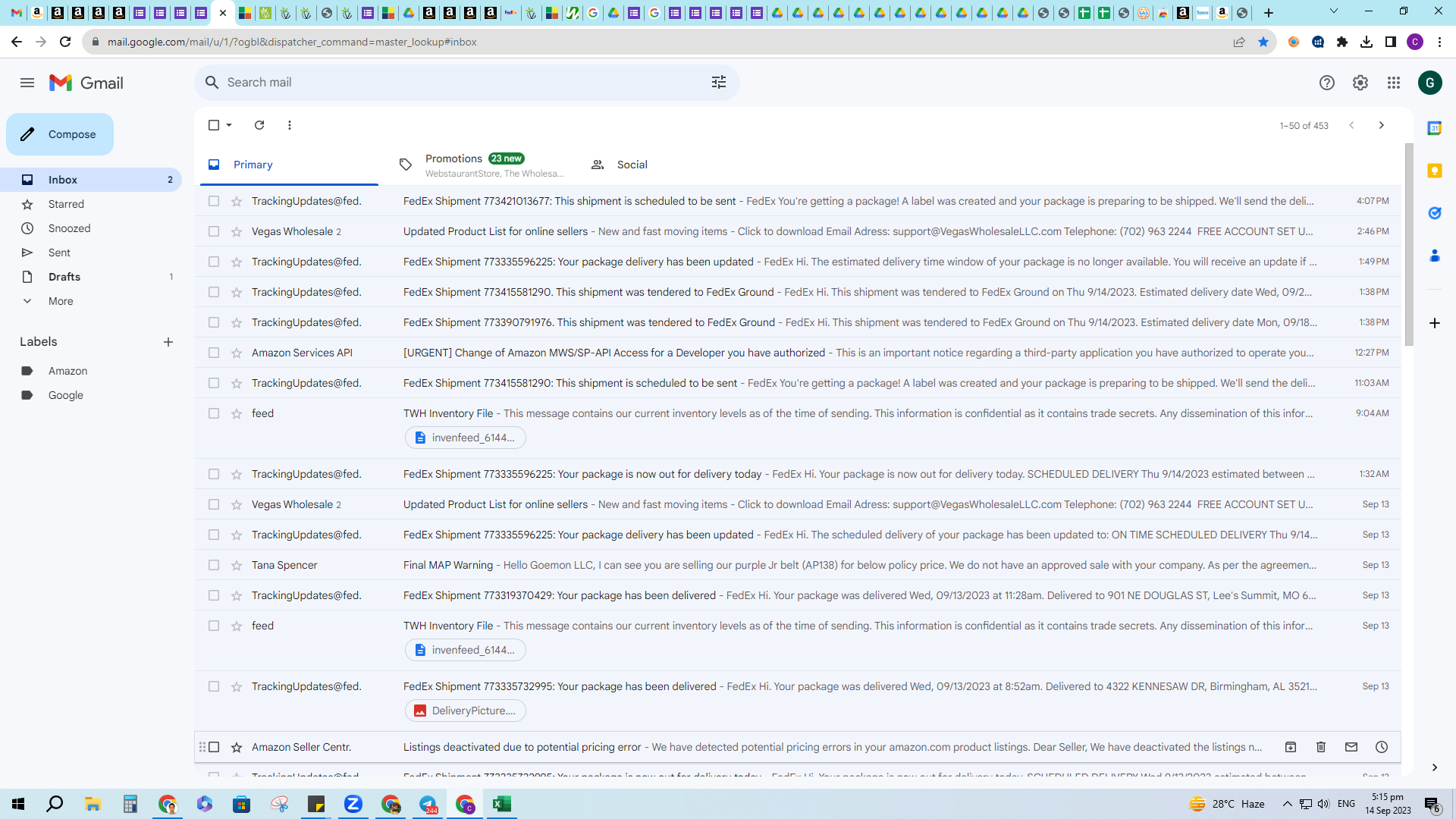This screenshot has height=819, width=1456.
Task: Open the Snoozed folder
Action: coord(91,228)
